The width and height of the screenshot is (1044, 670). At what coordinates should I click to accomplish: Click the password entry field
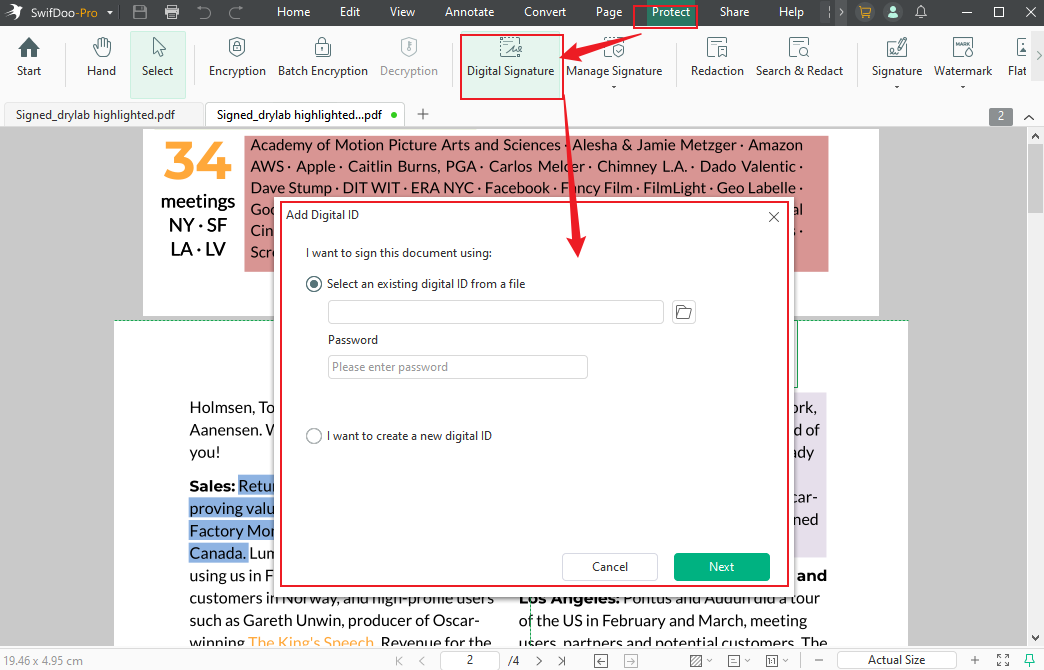(457, 367)
